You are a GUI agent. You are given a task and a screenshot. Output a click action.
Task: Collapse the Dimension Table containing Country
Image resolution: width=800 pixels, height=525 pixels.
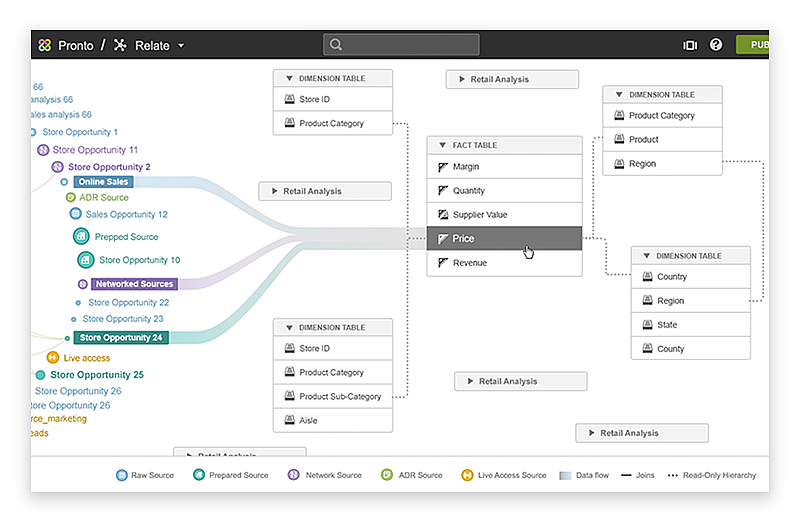pyautogui.click(x=645, y=256)
